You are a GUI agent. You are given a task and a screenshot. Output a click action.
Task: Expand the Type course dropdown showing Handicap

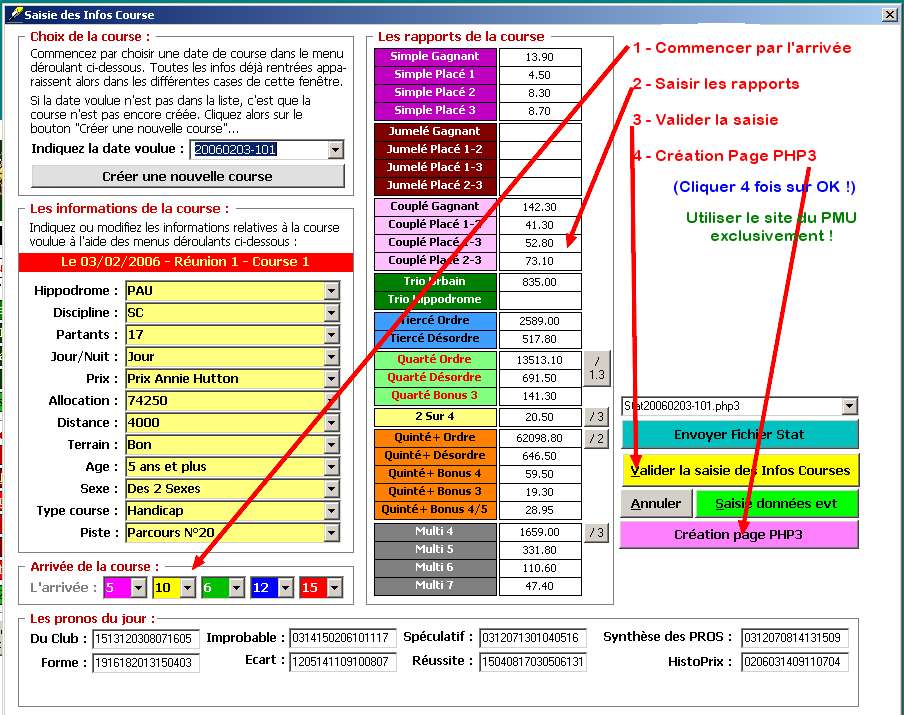click(332, 510)
